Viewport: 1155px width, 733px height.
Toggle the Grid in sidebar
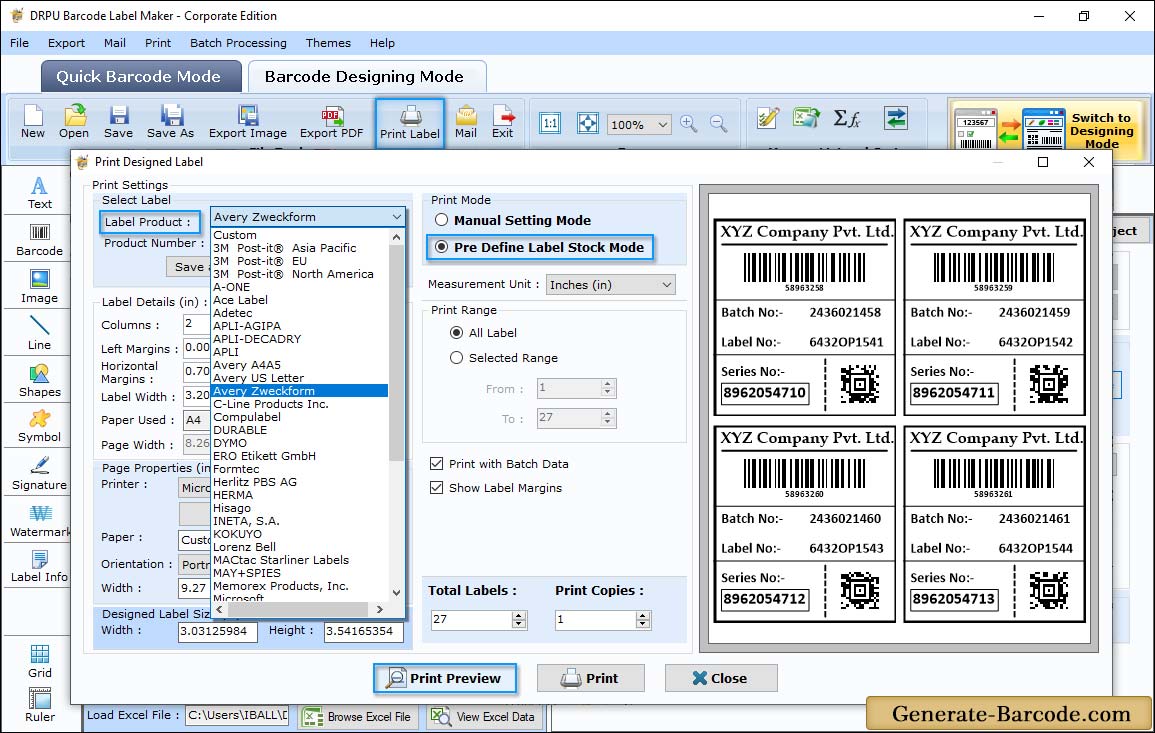(39, 661)
